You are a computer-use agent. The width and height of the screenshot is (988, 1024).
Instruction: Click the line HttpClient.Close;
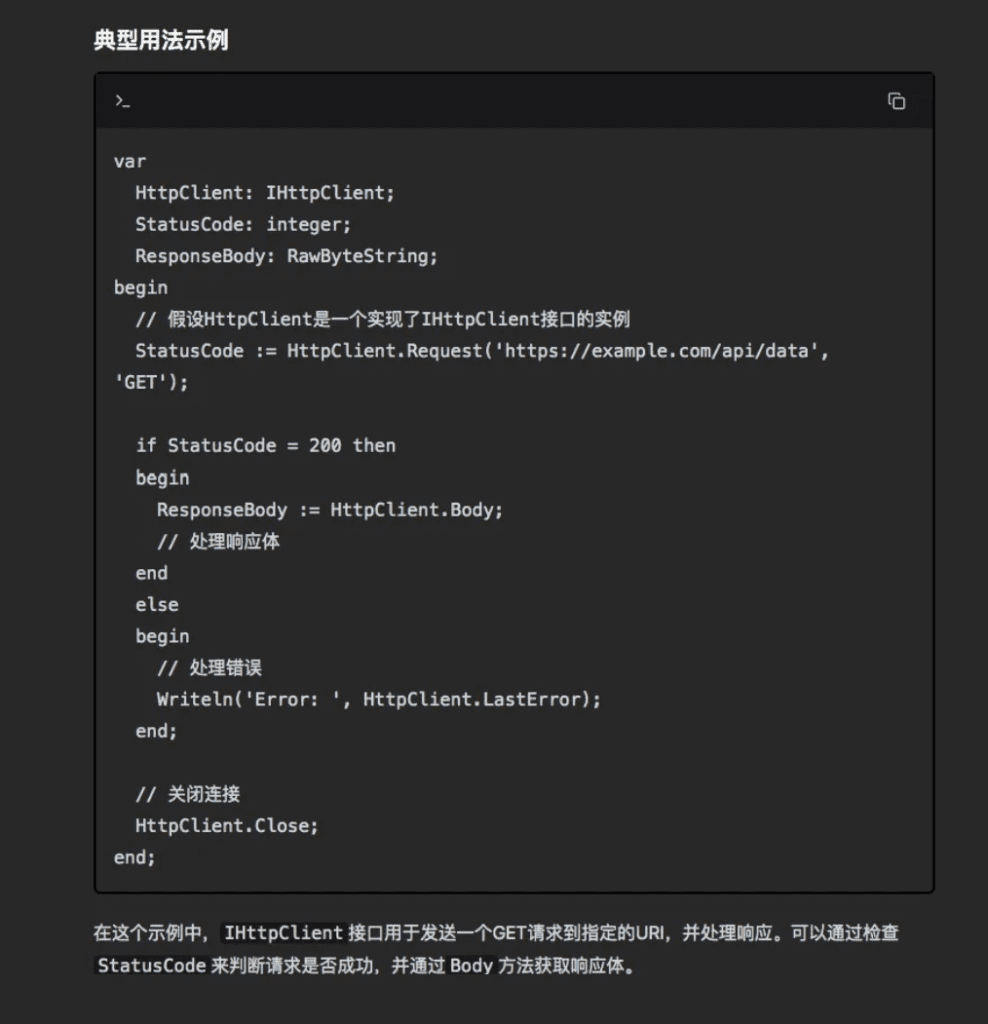coord(227,825)
